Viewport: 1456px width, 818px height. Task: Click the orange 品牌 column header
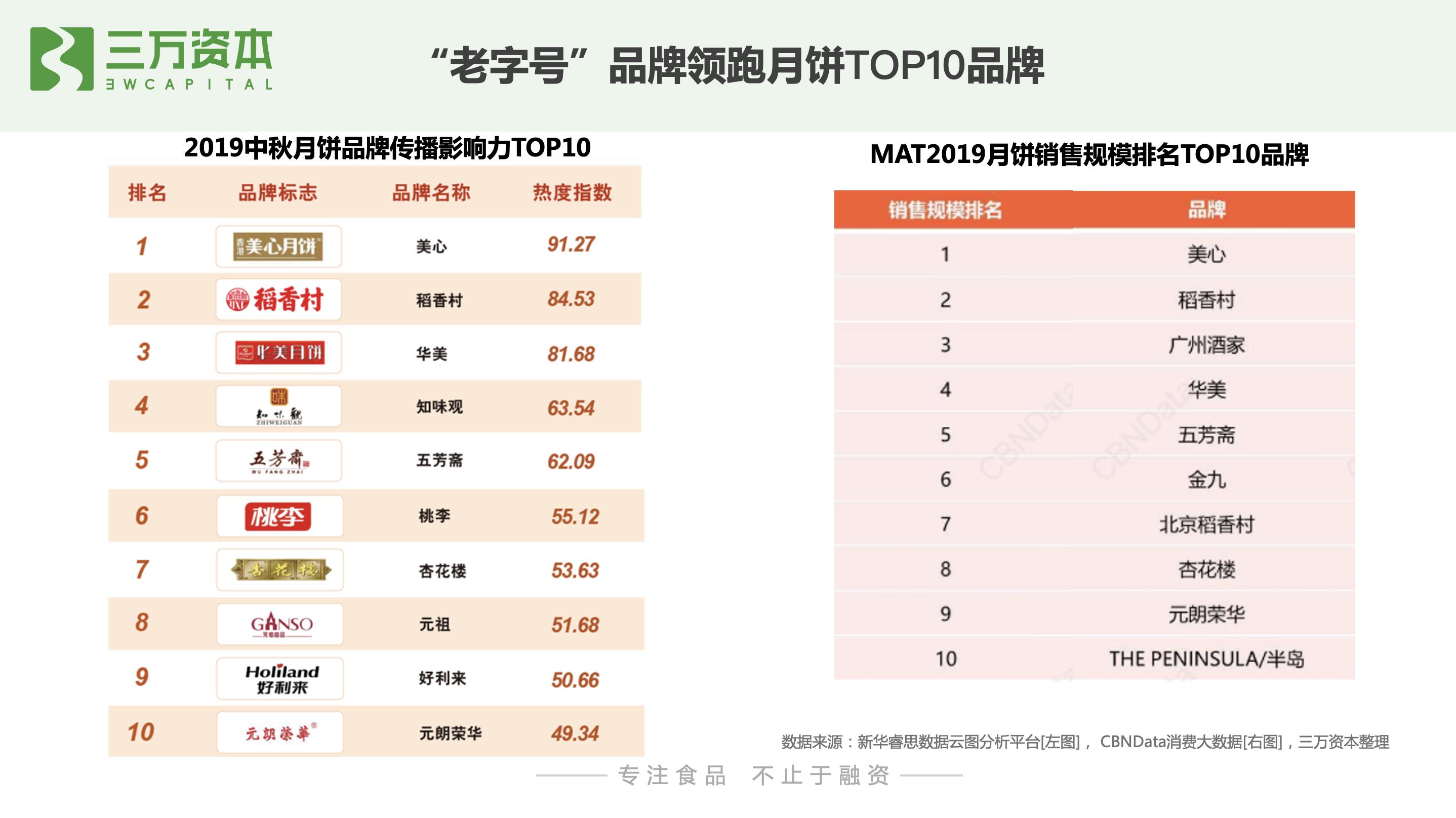[1207, 210]
